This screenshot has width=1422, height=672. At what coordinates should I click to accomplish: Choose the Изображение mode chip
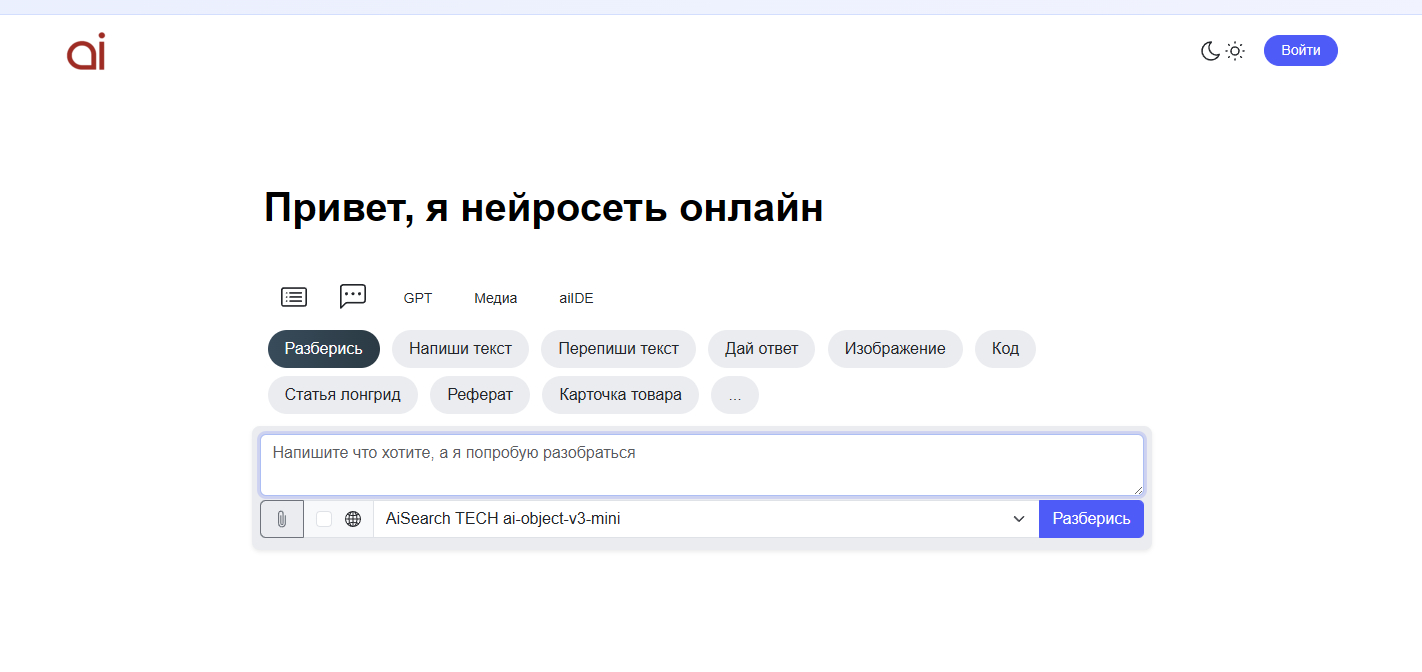click(x=895, y=349)
